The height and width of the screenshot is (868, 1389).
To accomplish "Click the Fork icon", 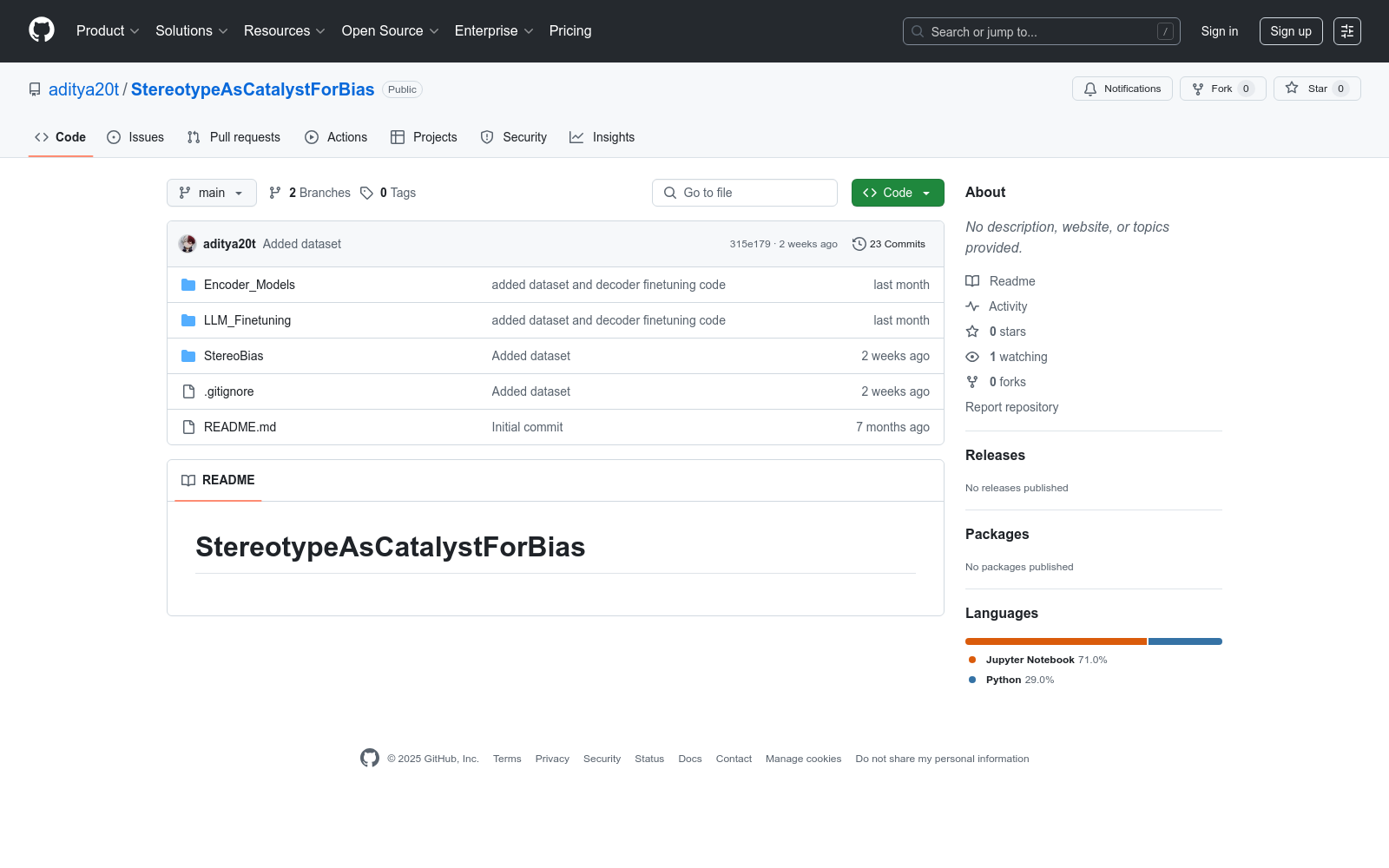I will 1198,89.
